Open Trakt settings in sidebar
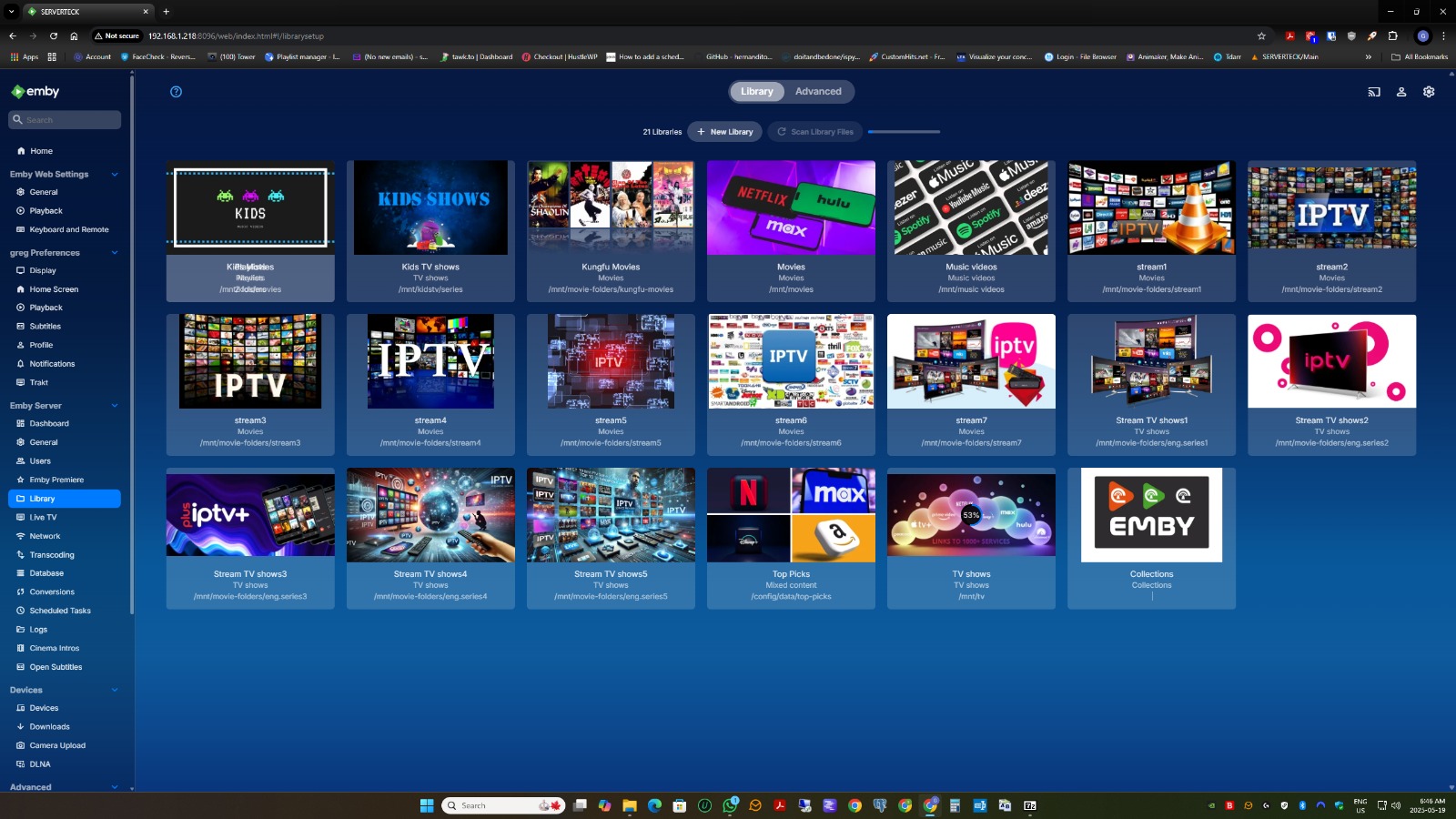The image size is (1456, 819). point(65,382)
